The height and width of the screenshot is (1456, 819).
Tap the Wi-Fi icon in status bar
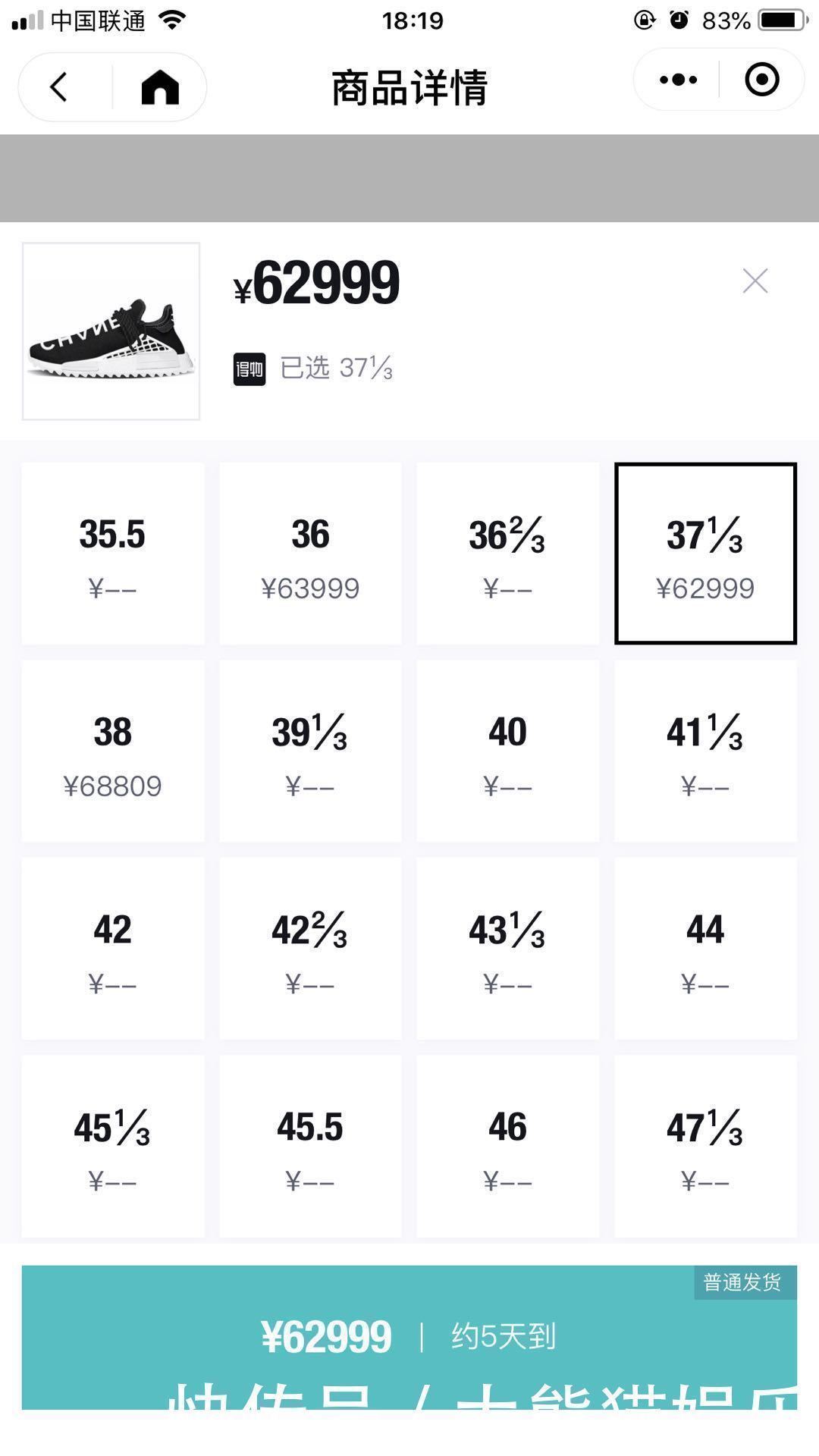[171, 20]
